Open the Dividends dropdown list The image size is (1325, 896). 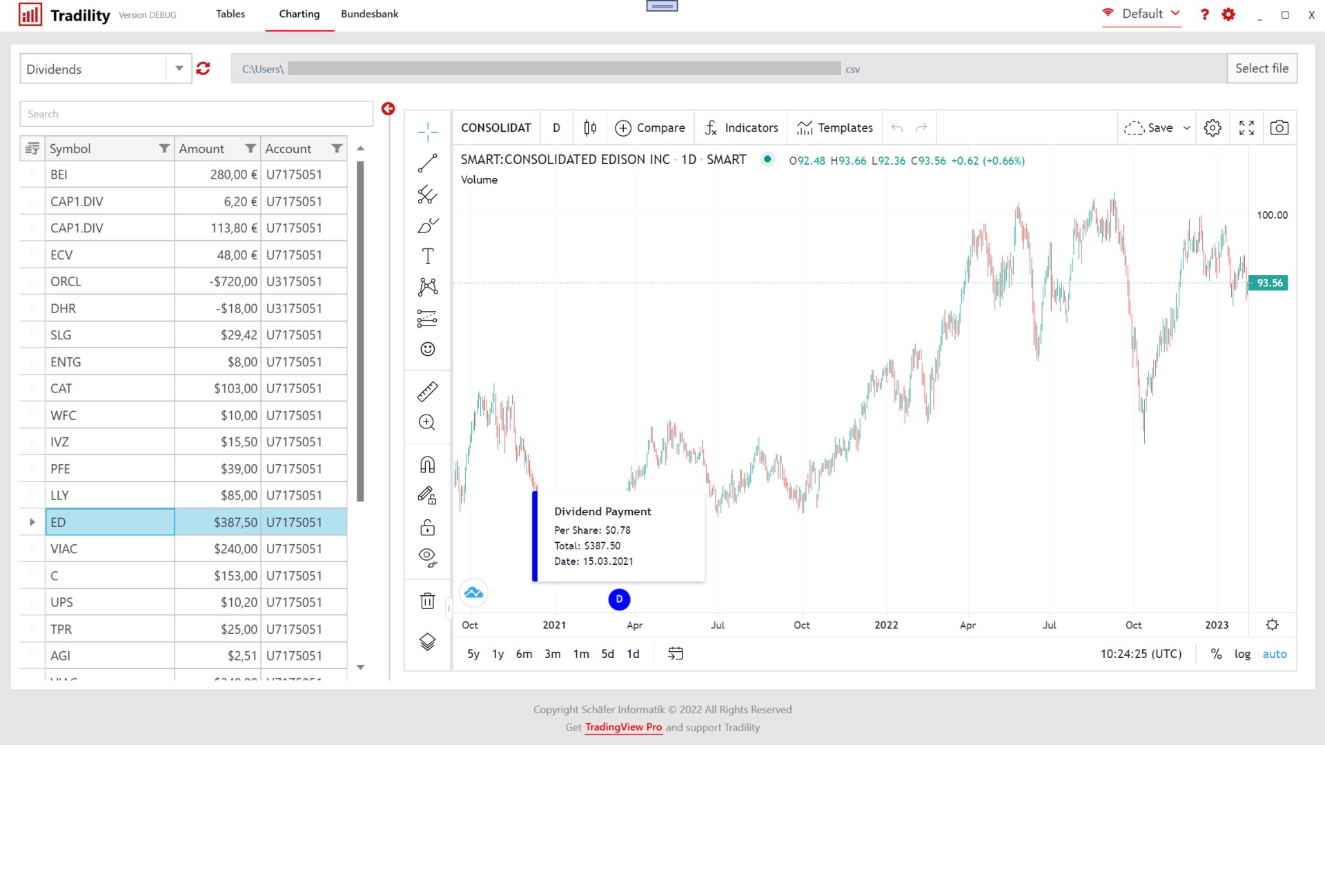click(179, 68)
